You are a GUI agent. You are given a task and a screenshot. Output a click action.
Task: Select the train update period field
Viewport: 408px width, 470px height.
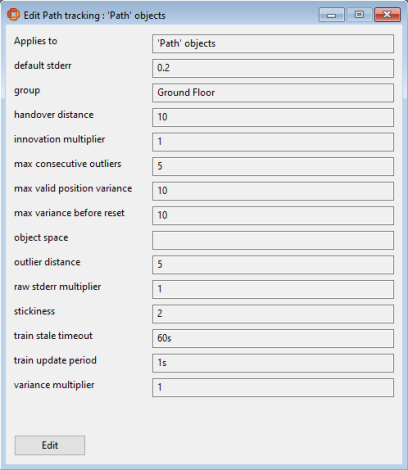click(273, 363)
